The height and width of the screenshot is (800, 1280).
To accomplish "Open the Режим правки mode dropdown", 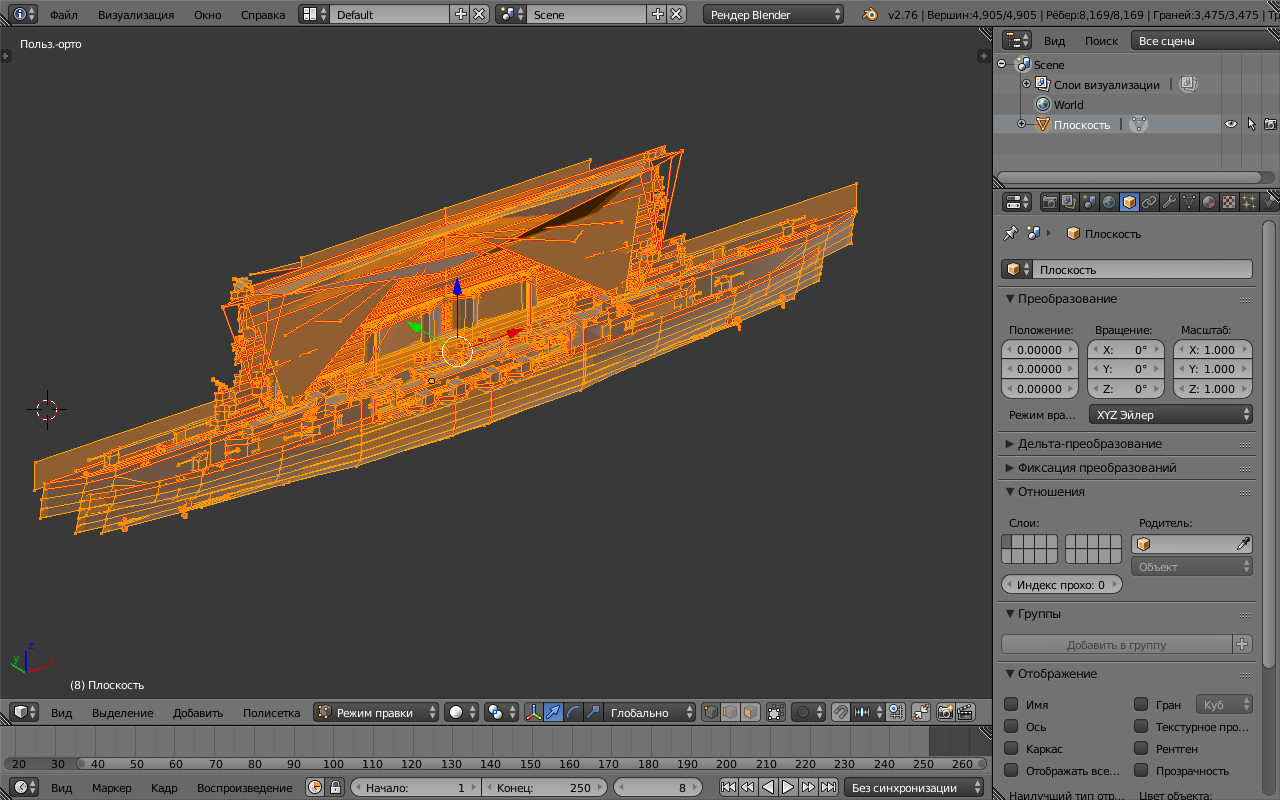I will 376,713.
